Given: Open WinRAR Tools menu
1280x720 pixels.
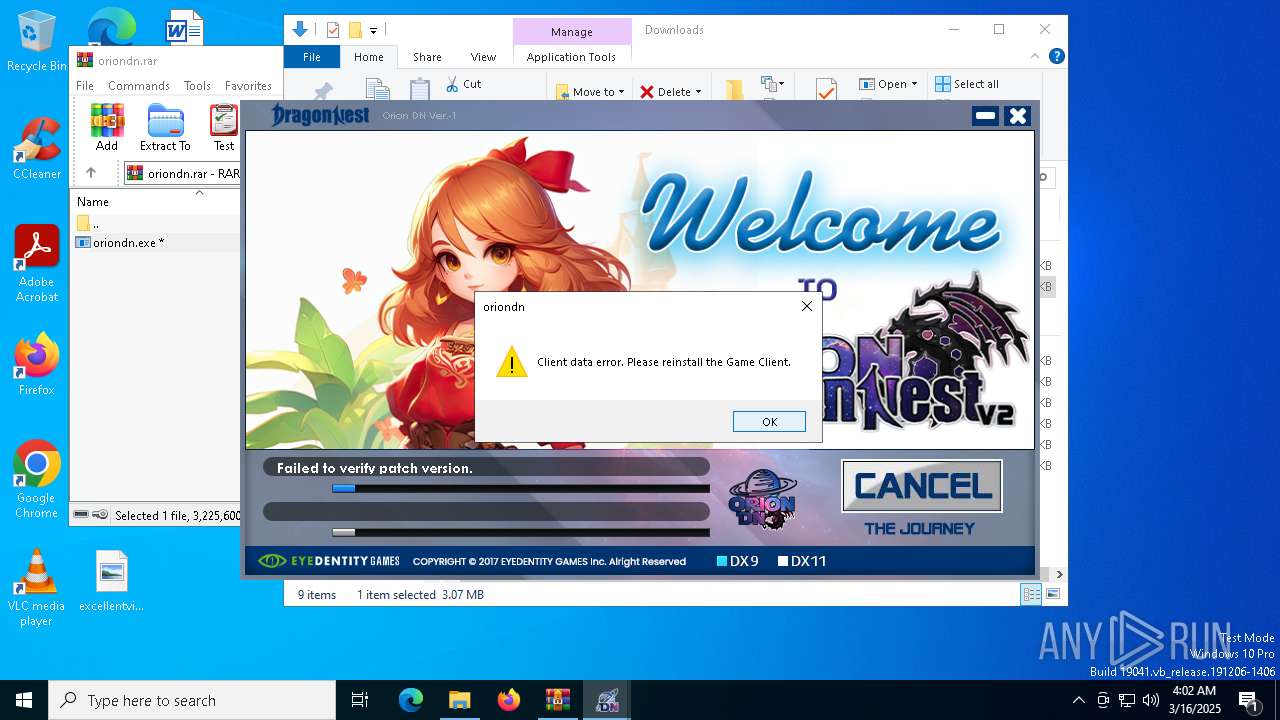Looking at the screenshot, I should click(x=197, y=86).
